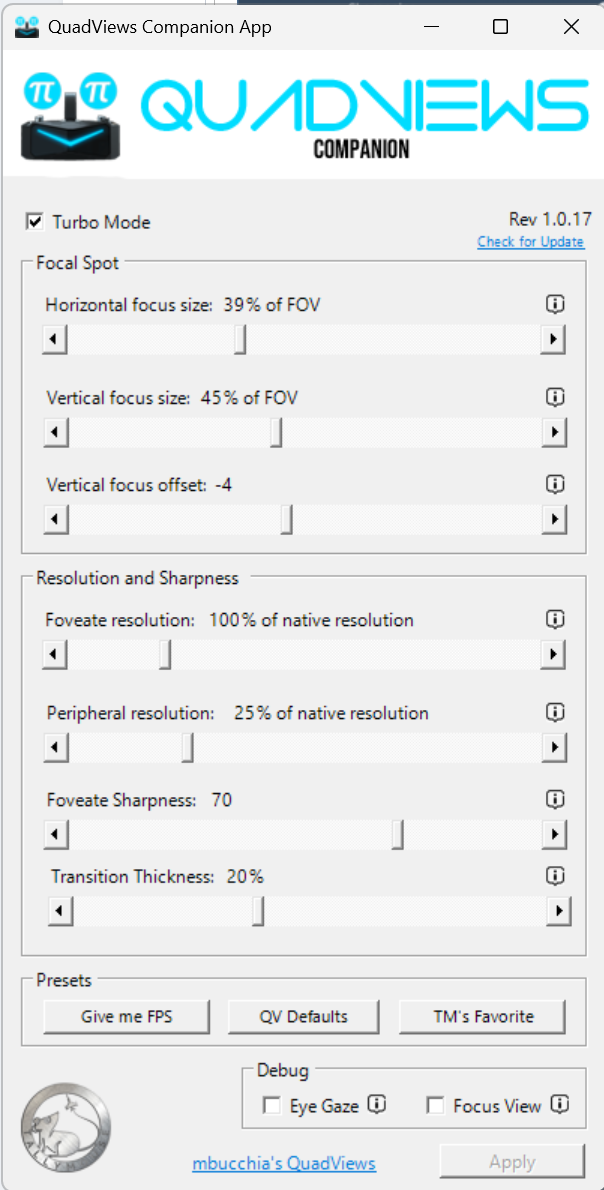Open mbucchia's QuadViews link
The image size is (604, 1190).
pyautogui.click(x=284, y=1163)
